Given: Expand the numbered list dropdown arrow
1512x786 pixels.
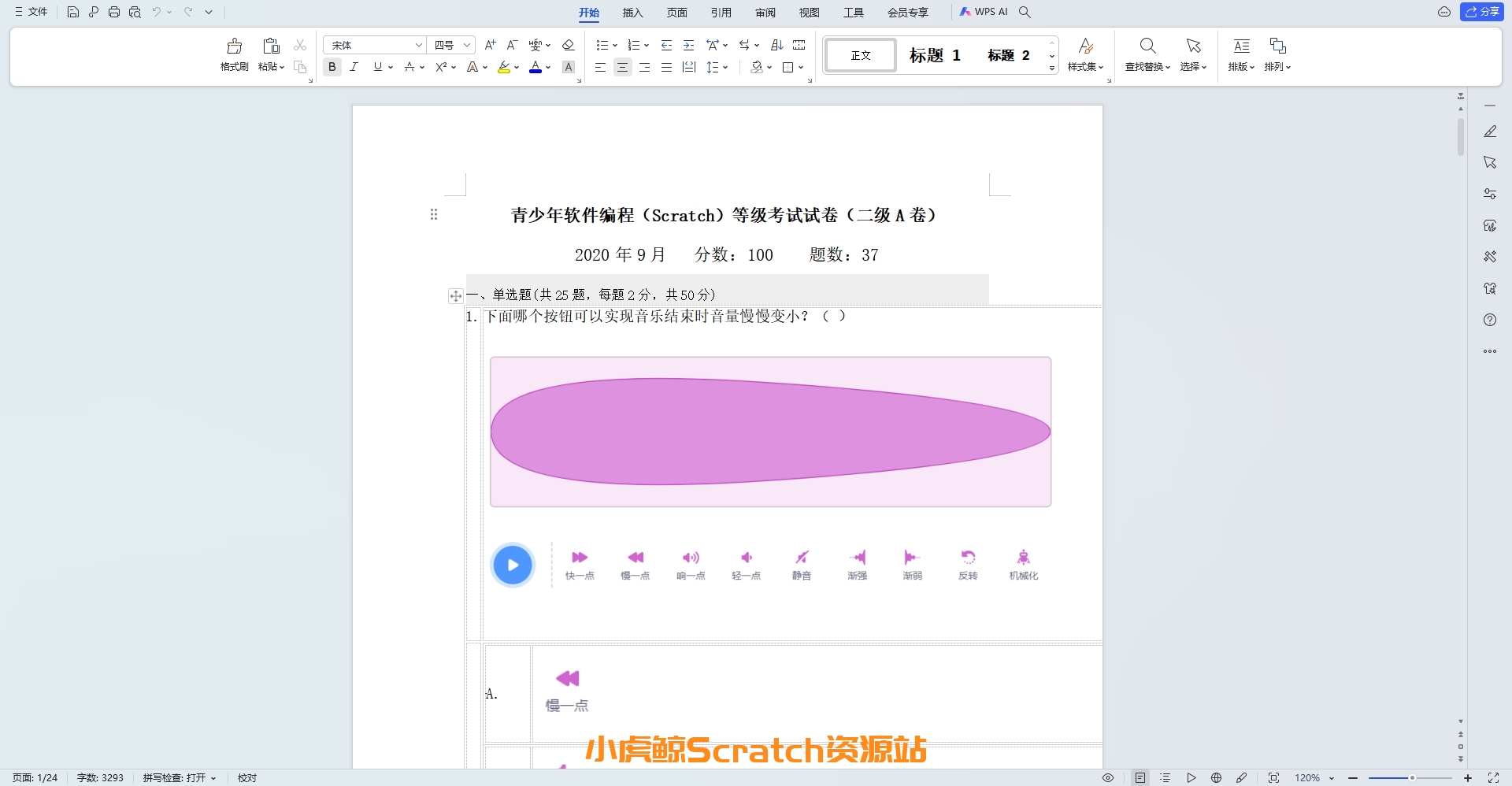Looking at the screenshot, I should tap(647, 46).
